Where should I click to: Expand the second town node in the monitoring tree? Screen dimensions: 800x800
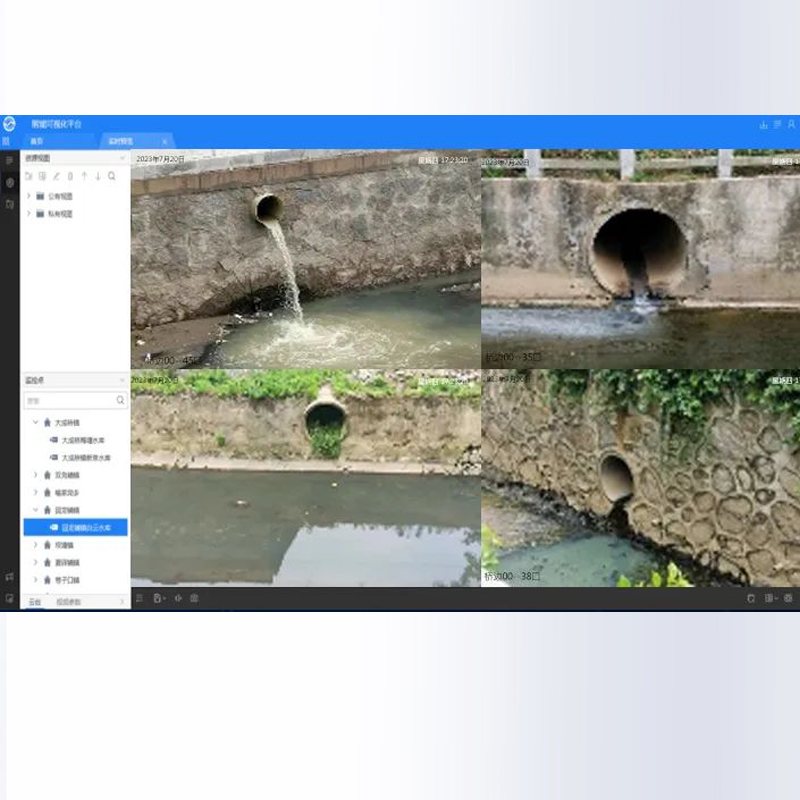click(x=35, y=475)
